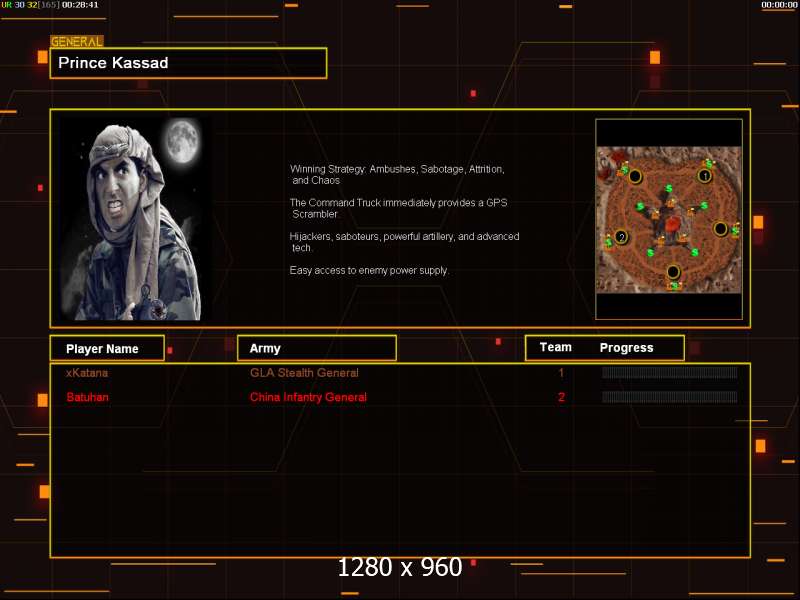800x600 pixels.
Task: Click the China Infantry General army entry
Action: [x=308, y=397]
